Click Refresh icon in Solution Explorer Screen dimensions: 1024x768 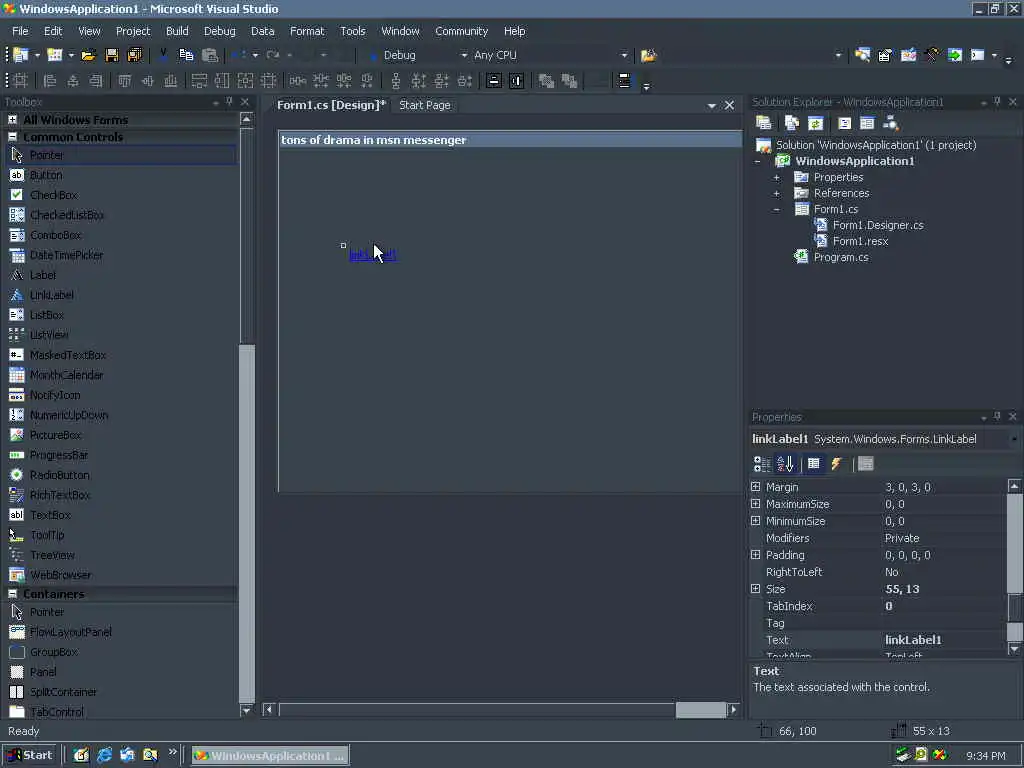[x=815, y=123]
